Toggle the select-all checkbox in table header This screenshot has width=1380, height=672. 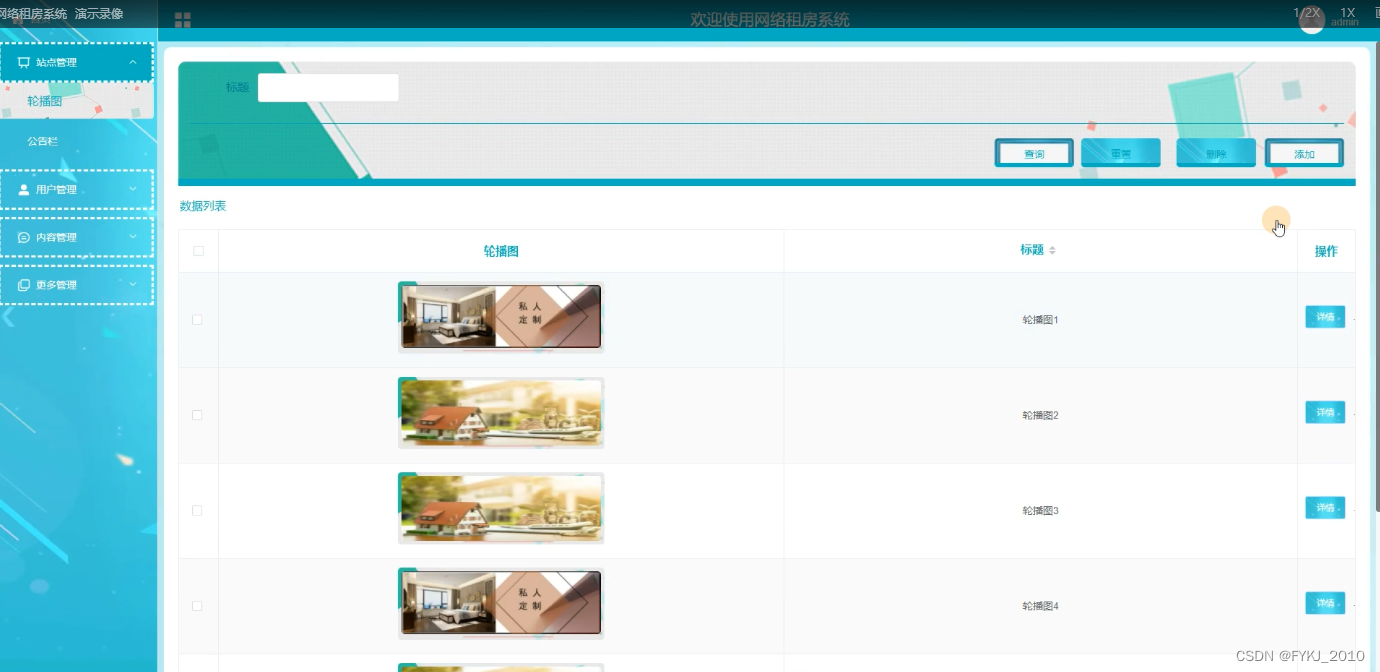pos(198,251)
